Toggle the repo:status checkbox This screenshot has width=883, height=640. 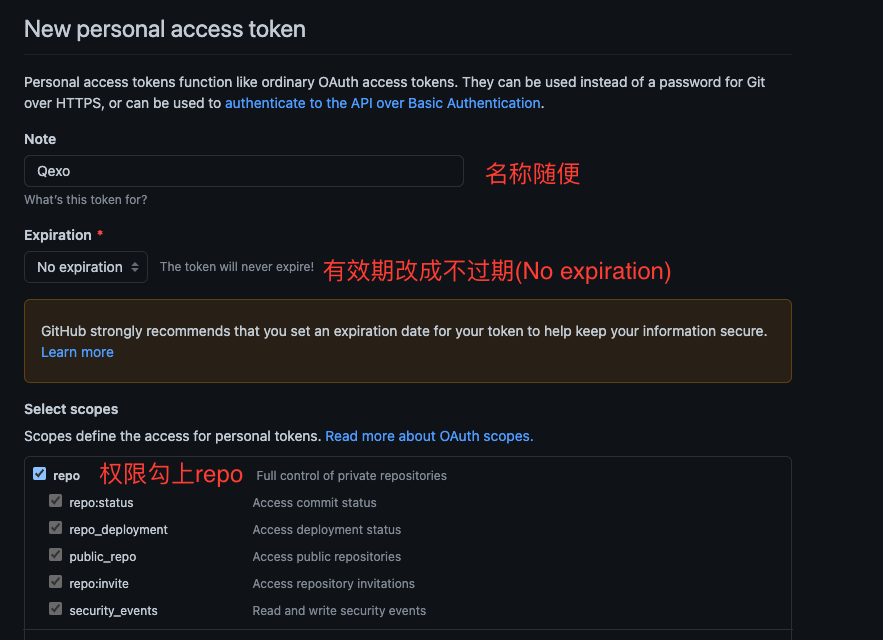[56, 501]
